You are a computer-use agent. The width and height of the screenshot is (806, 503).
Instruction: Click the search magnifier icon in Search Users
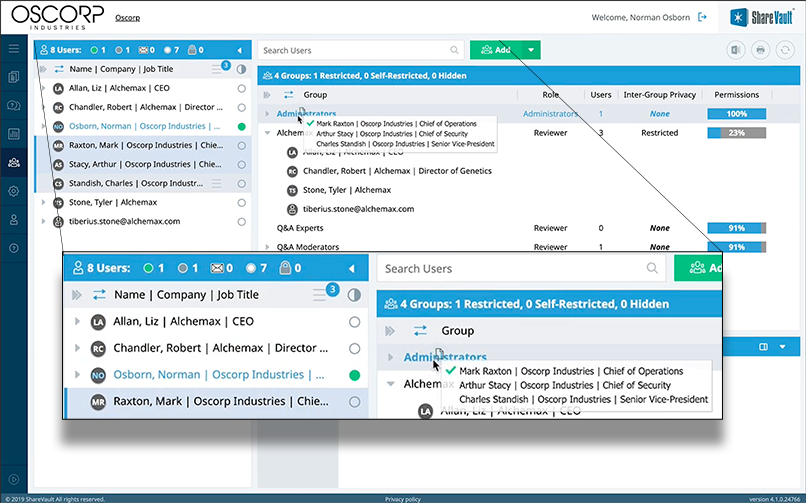pyautogui.click(x=454, y=50)
